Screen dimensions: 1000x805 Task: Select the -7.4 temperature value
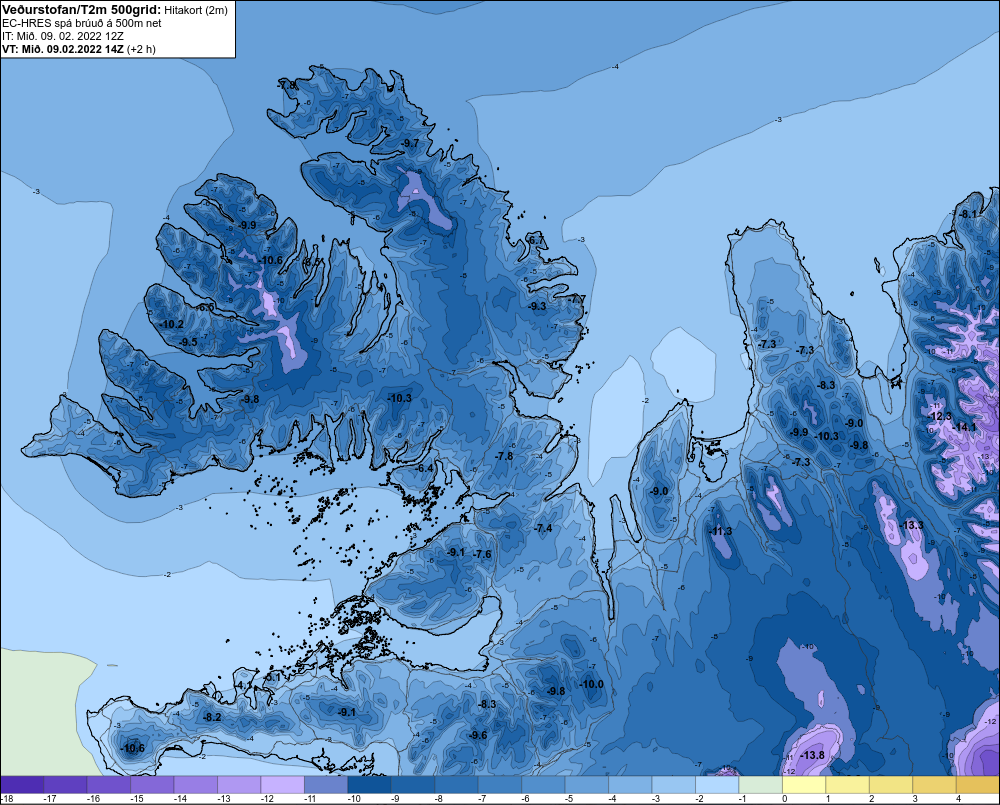coord(543,528)
